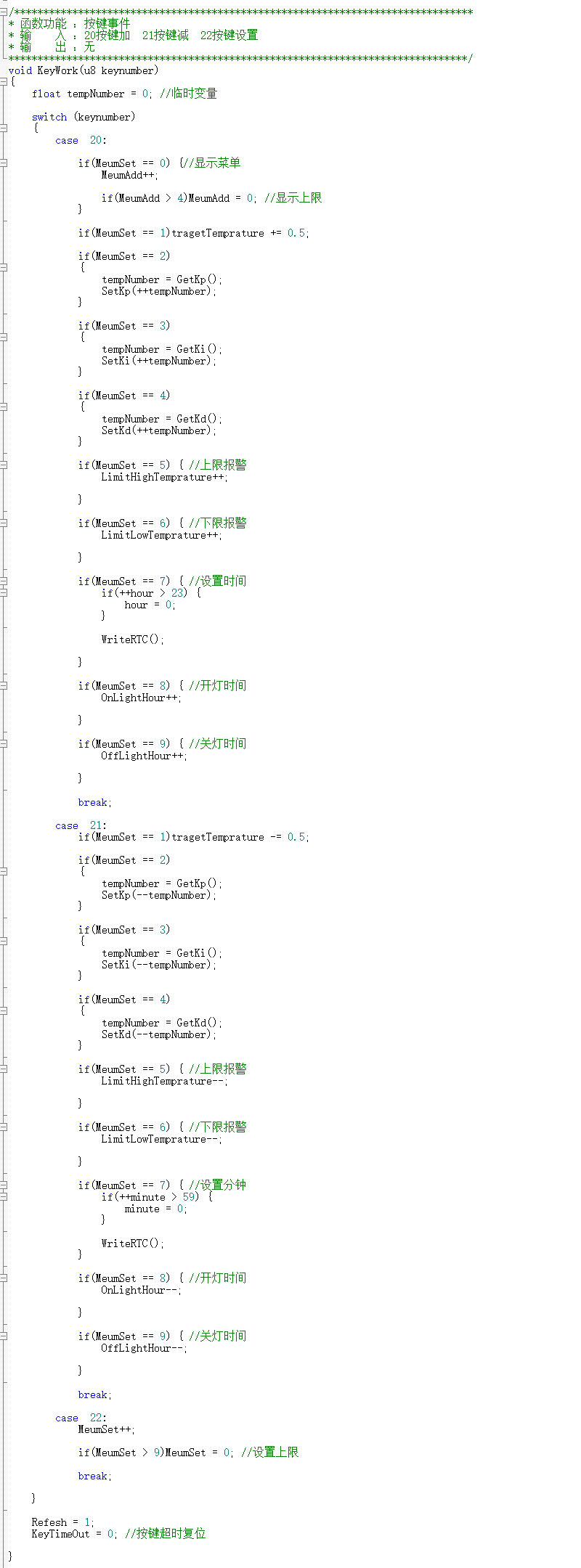The height and width of the screenshot is (1568, 581).
Task: Collapse the block containing OnLightHour++
Action: click(x=4, y=686)
